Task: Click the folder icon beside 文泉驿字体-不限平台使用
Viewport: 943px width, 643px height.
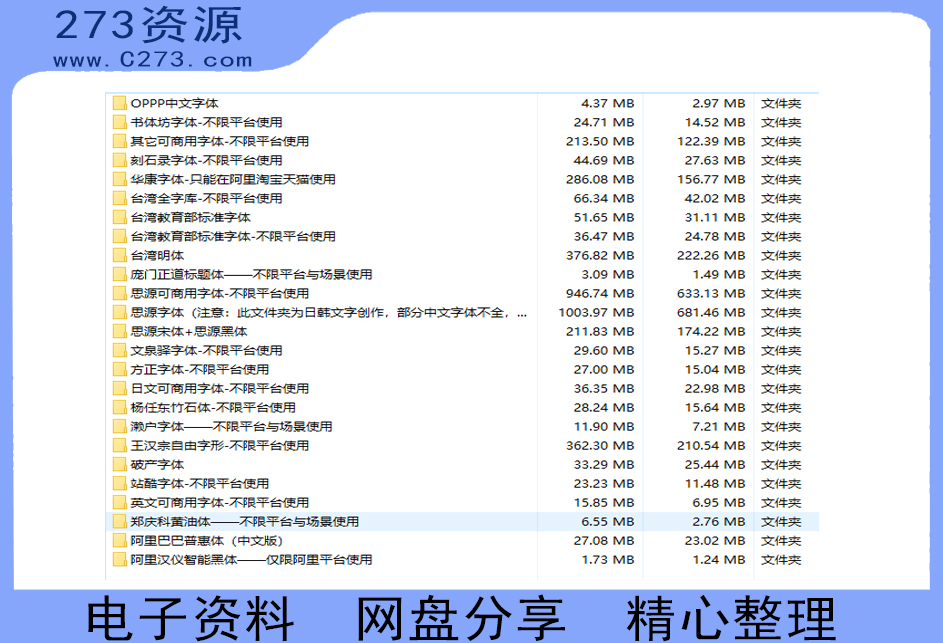Action: pos(120,350)
